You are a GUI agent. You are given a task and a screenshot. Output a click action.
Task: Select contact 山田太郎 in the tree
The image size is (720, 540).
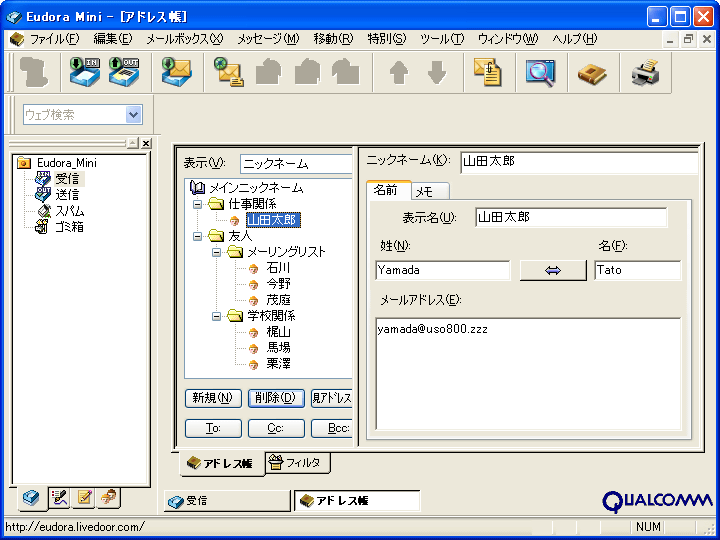click(273, 220)
